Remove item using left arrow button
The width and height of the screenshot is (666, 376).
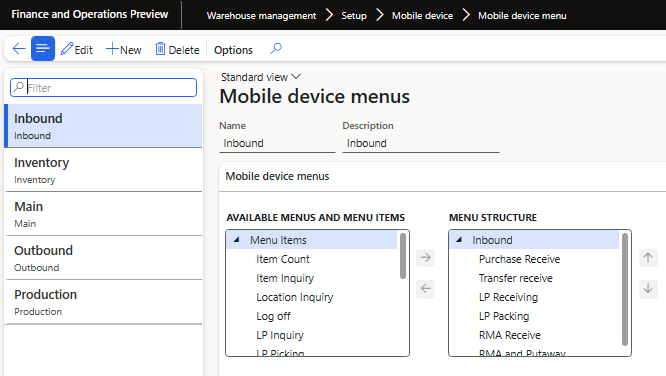coord(426,289)
